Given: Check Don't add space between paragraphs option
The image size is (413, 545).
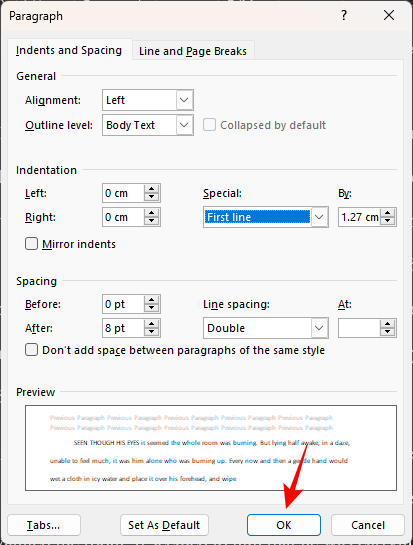Looking at the screenshot, I should click(32, 350).
